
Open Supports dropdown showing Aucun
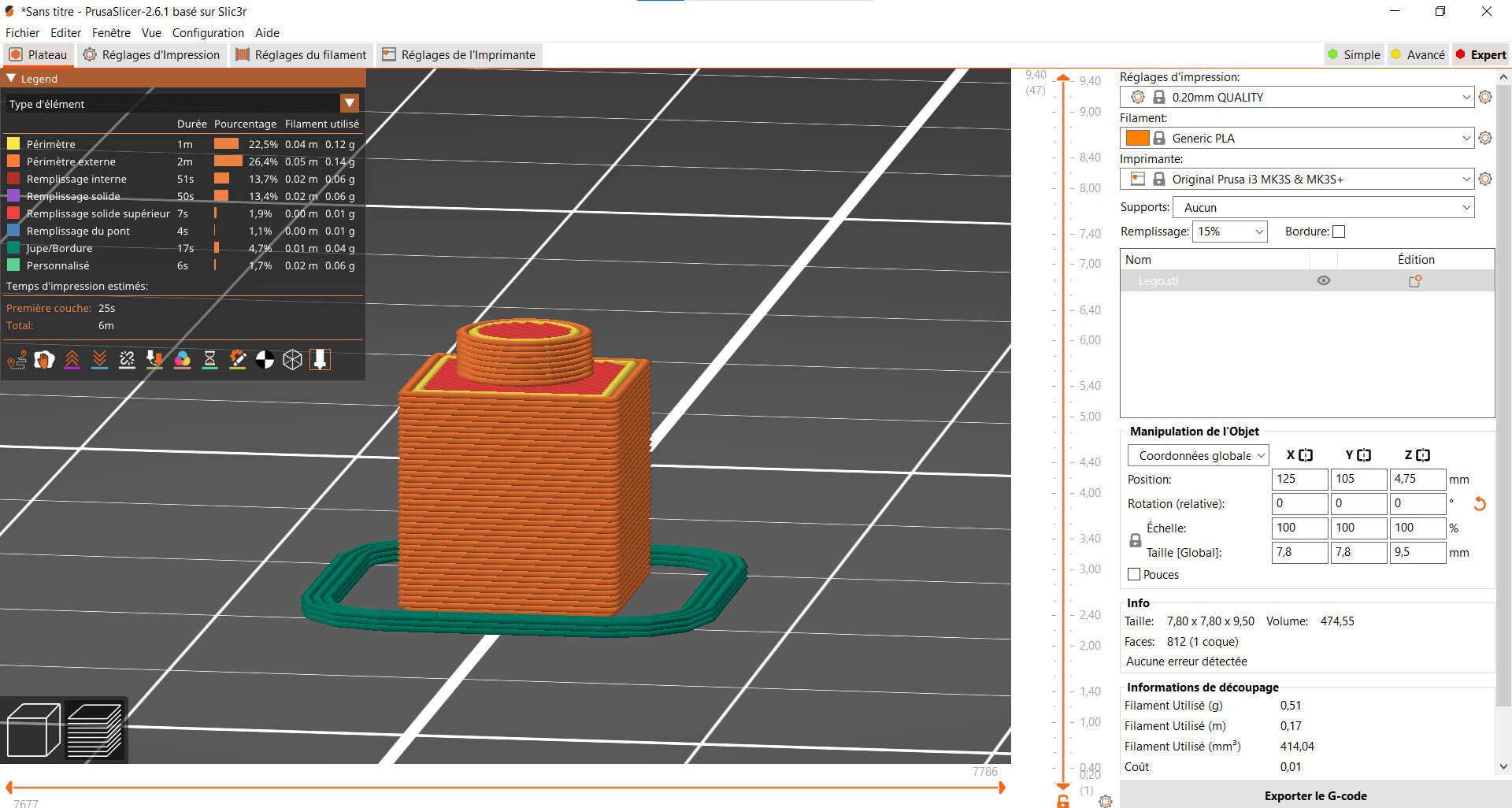click(1324, 207)
